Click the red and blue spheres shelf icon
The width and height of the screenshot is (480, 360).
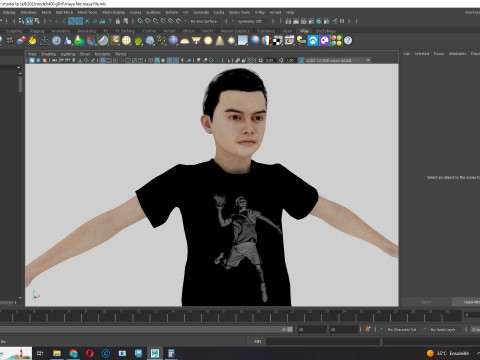(21, 41)
